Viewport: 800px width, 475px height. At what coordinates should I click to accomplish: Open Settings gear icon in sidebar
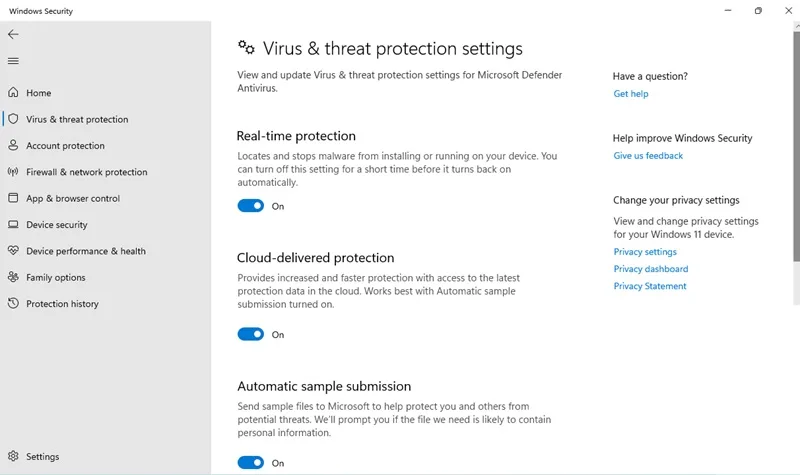(x=13, y=456)
